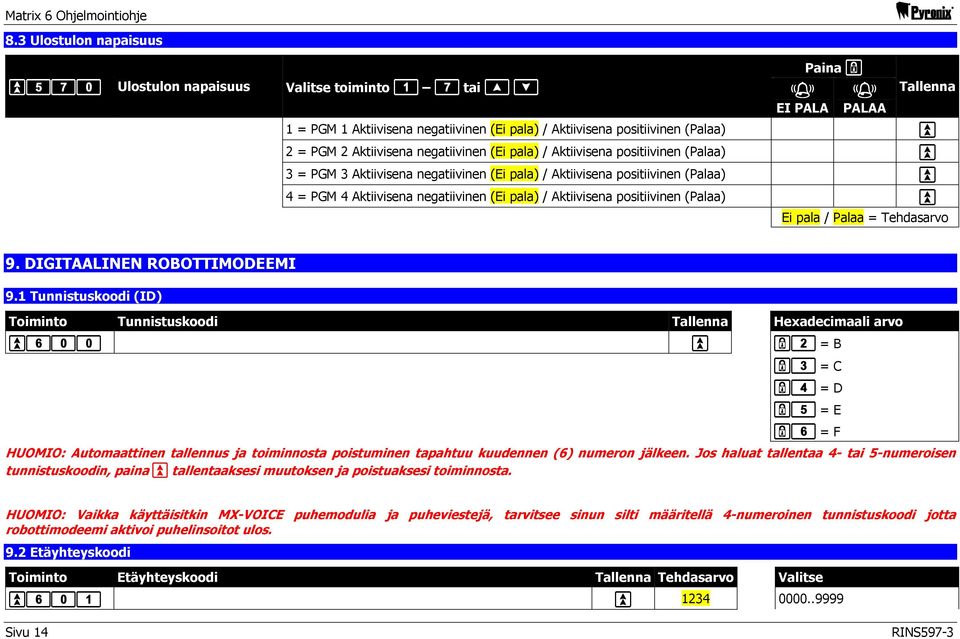Image resolution: width=960 pixels, height=639 pixels.
Task: Click key 7 before the word tai
Action: (447, 88)
